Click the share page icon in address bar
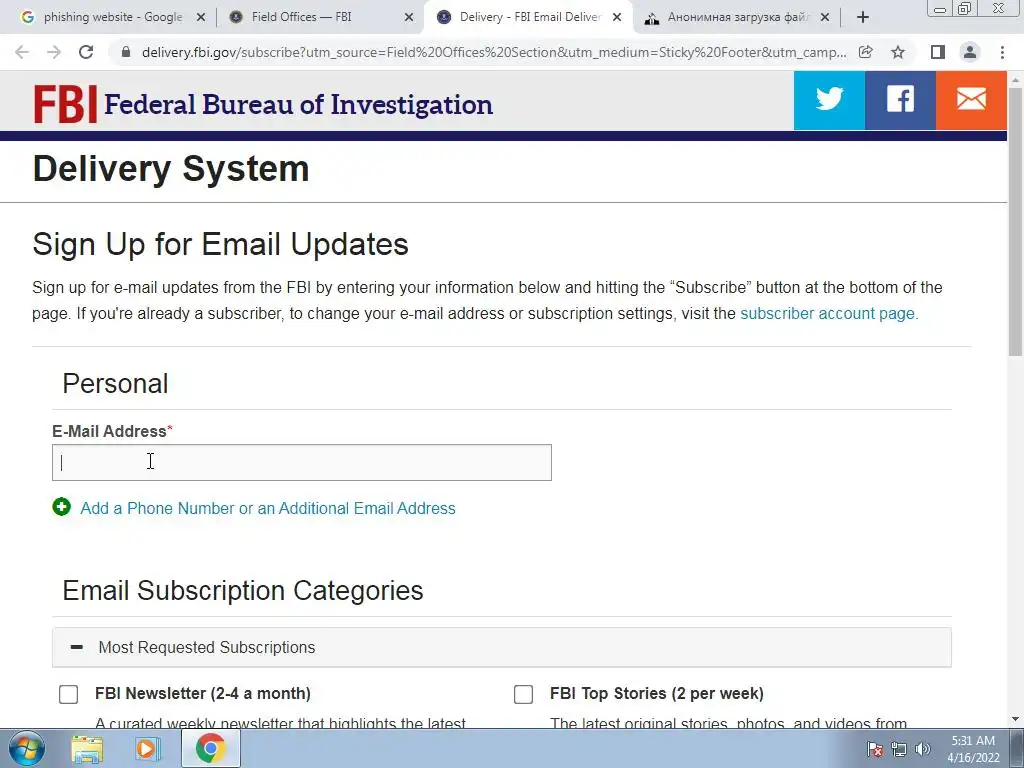Image resolution: width=1024 pixels, height=768 pixels. [866, 52]
